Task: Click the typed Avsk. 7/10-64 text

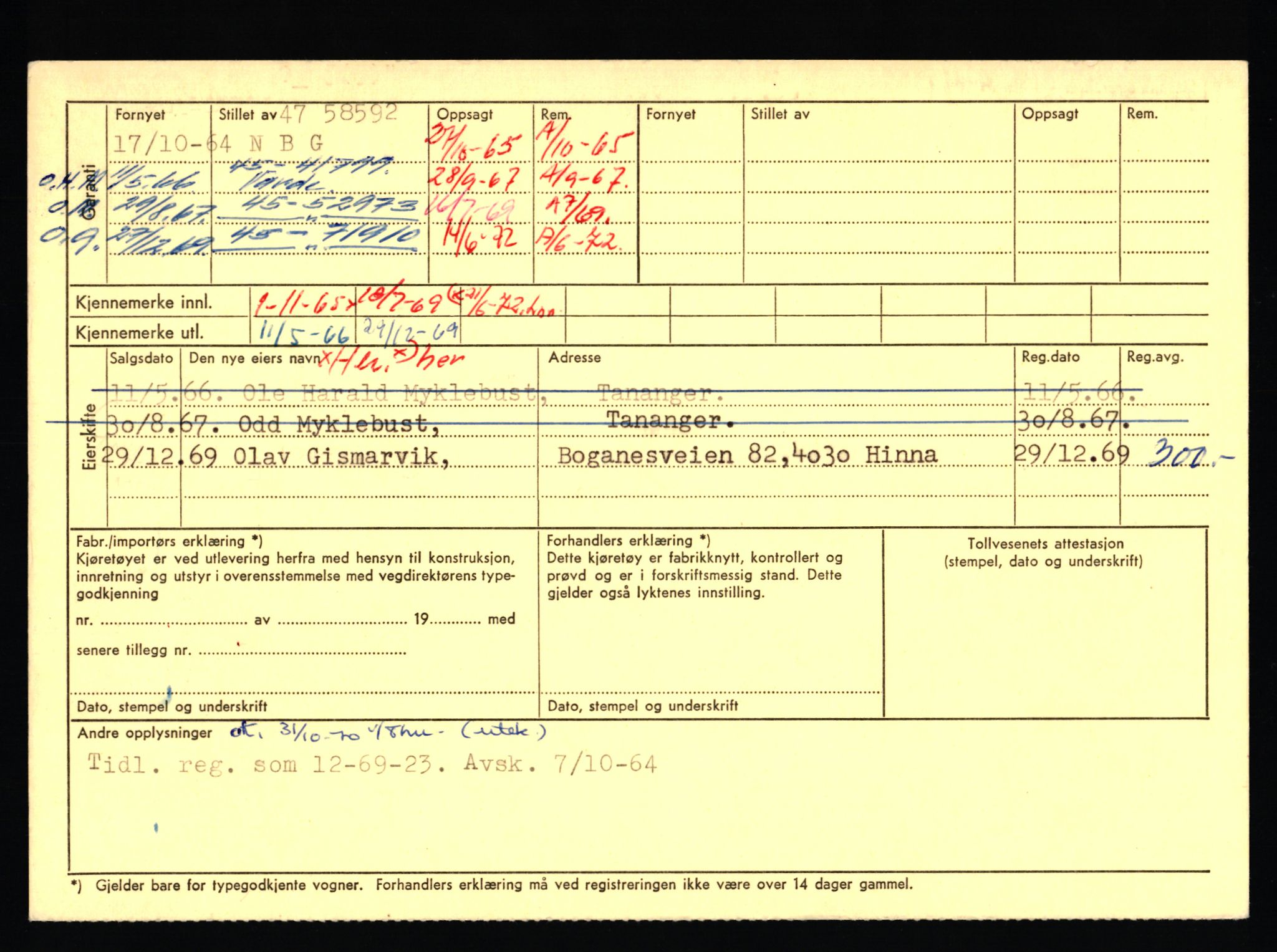Action: [x=560, y=764]
